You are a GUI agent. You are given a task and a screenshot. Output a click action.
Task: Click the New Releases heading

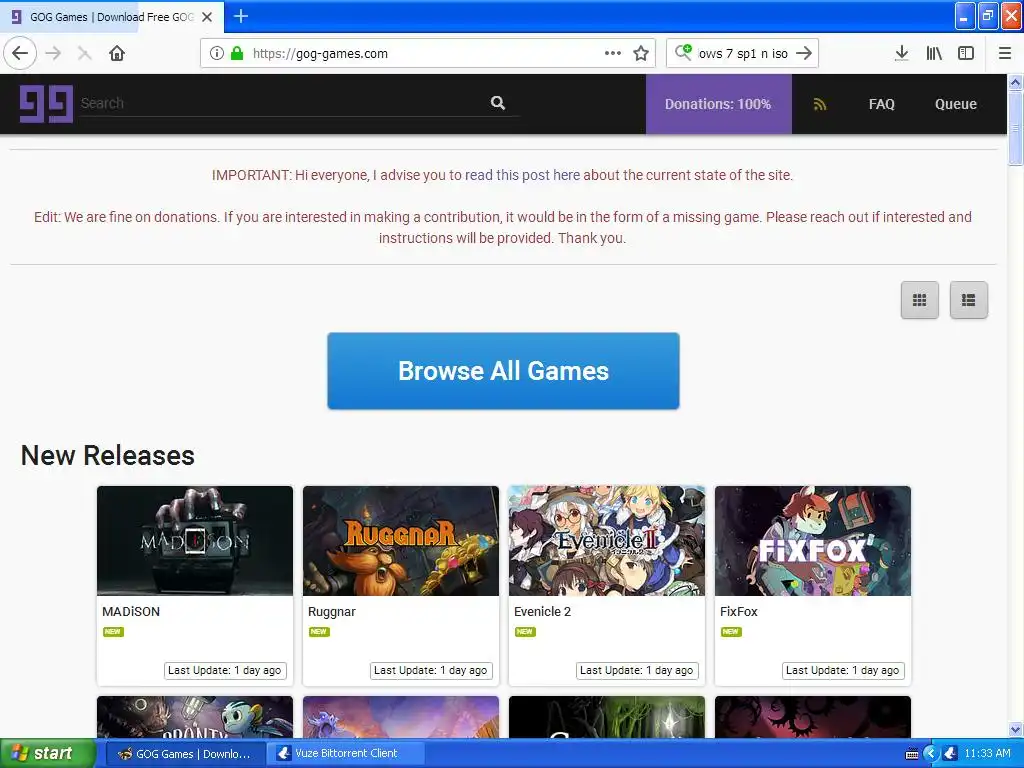pyautogui.click(x=108, y=455)
